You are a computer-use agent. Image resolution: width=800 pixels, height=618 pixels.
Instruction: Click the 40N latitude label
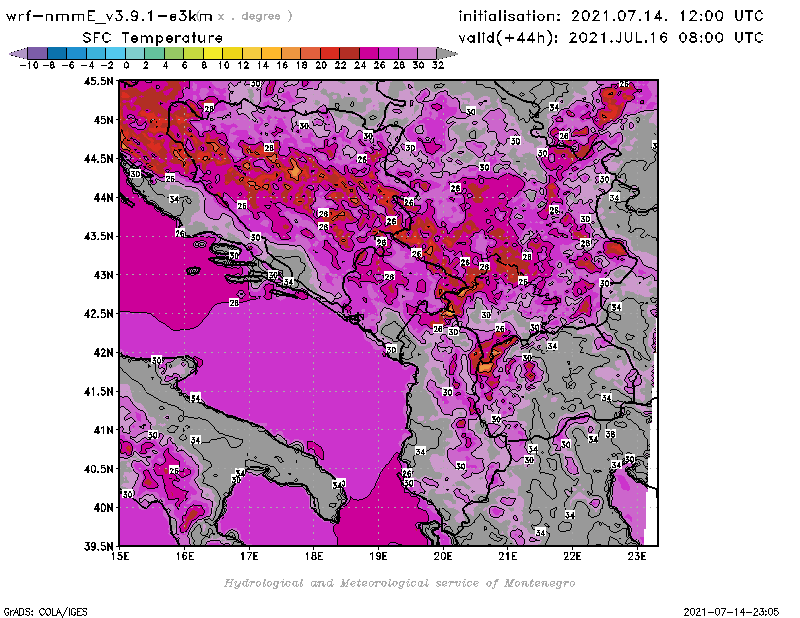103,508
